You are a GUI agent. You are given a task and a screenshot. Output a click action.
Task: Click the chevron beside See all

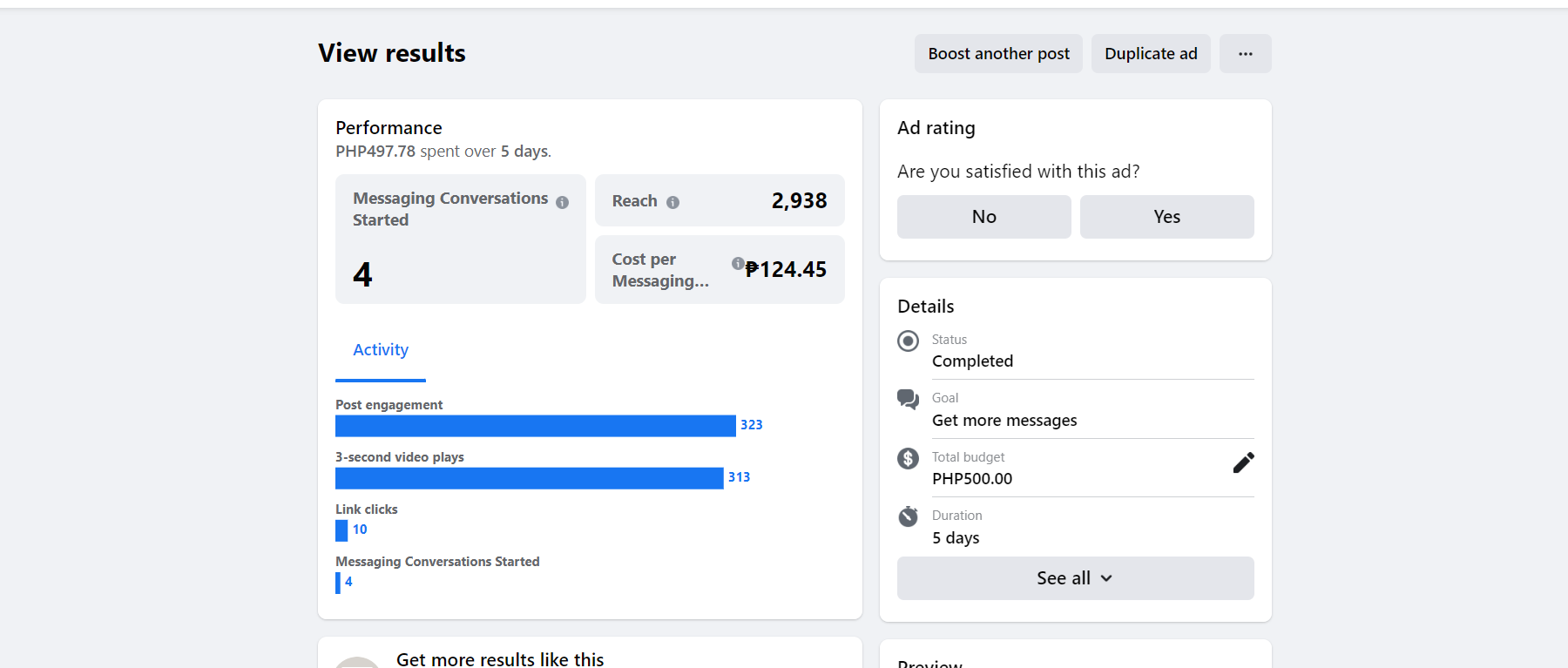click(1106, 578)
